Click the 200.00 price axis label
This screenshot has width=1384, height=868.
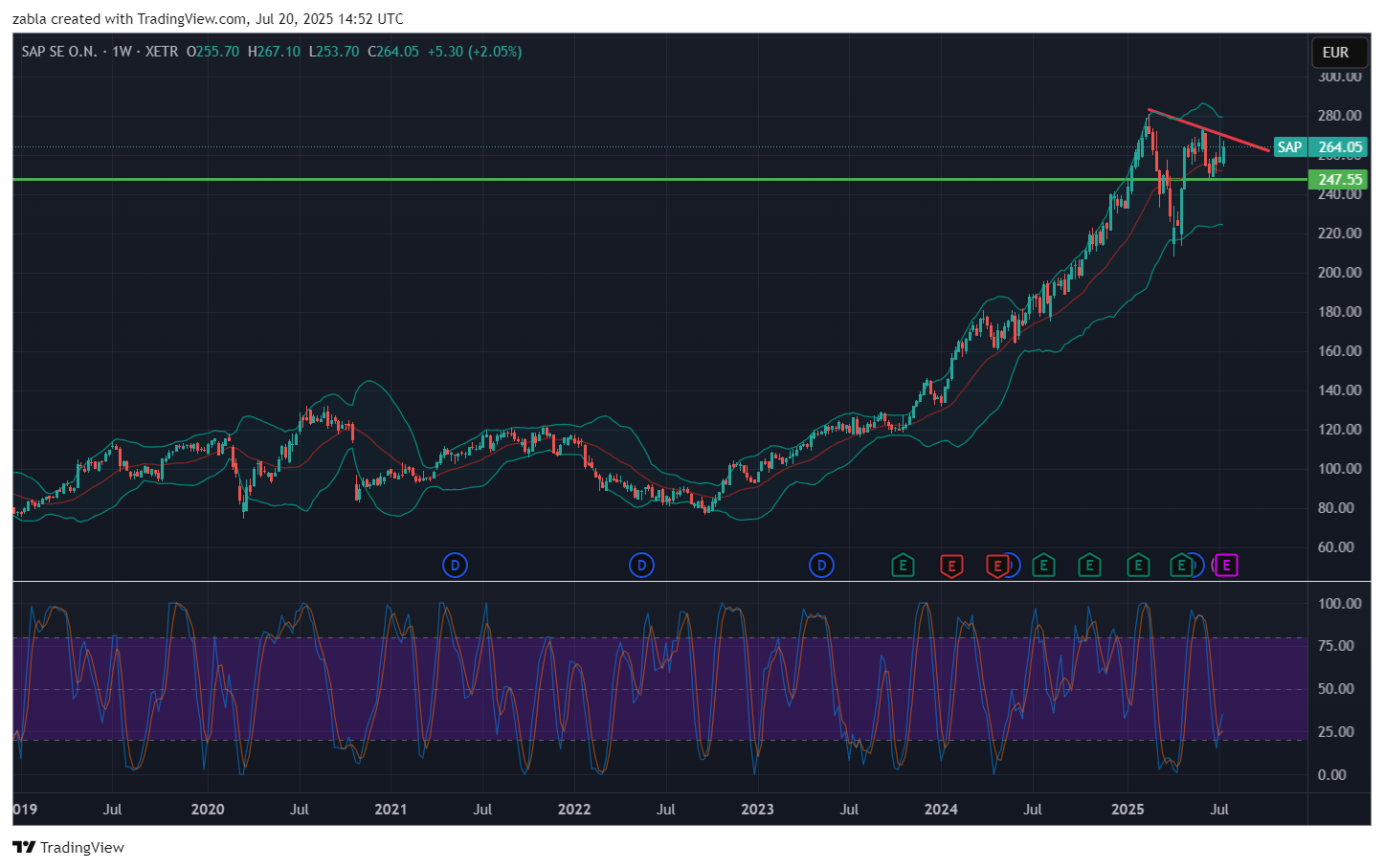[1339, 273]
